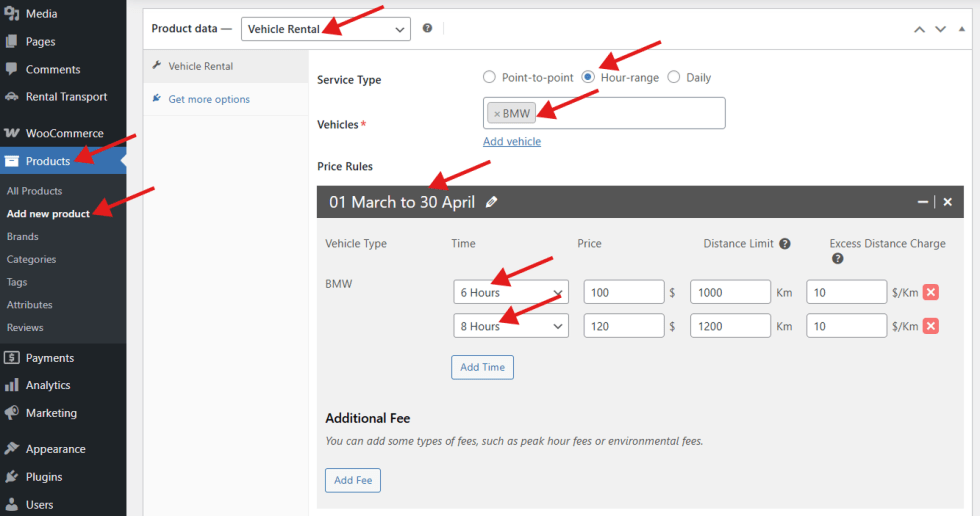This screenshot has height=516, width=980.
Task: Open the 6 Hours time dropdown
Action: 510,292
